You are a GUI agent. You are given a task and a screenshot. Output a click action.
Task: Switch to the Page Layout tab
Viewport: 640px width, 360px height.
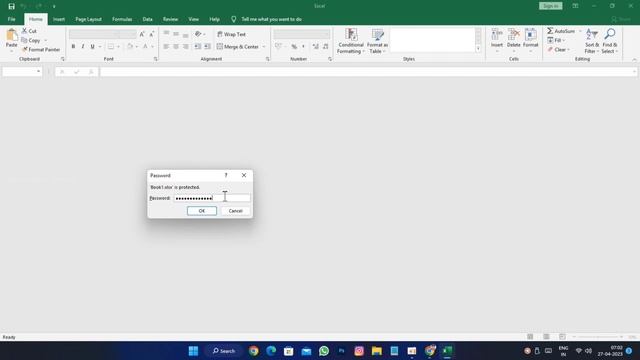pos(88,19)
